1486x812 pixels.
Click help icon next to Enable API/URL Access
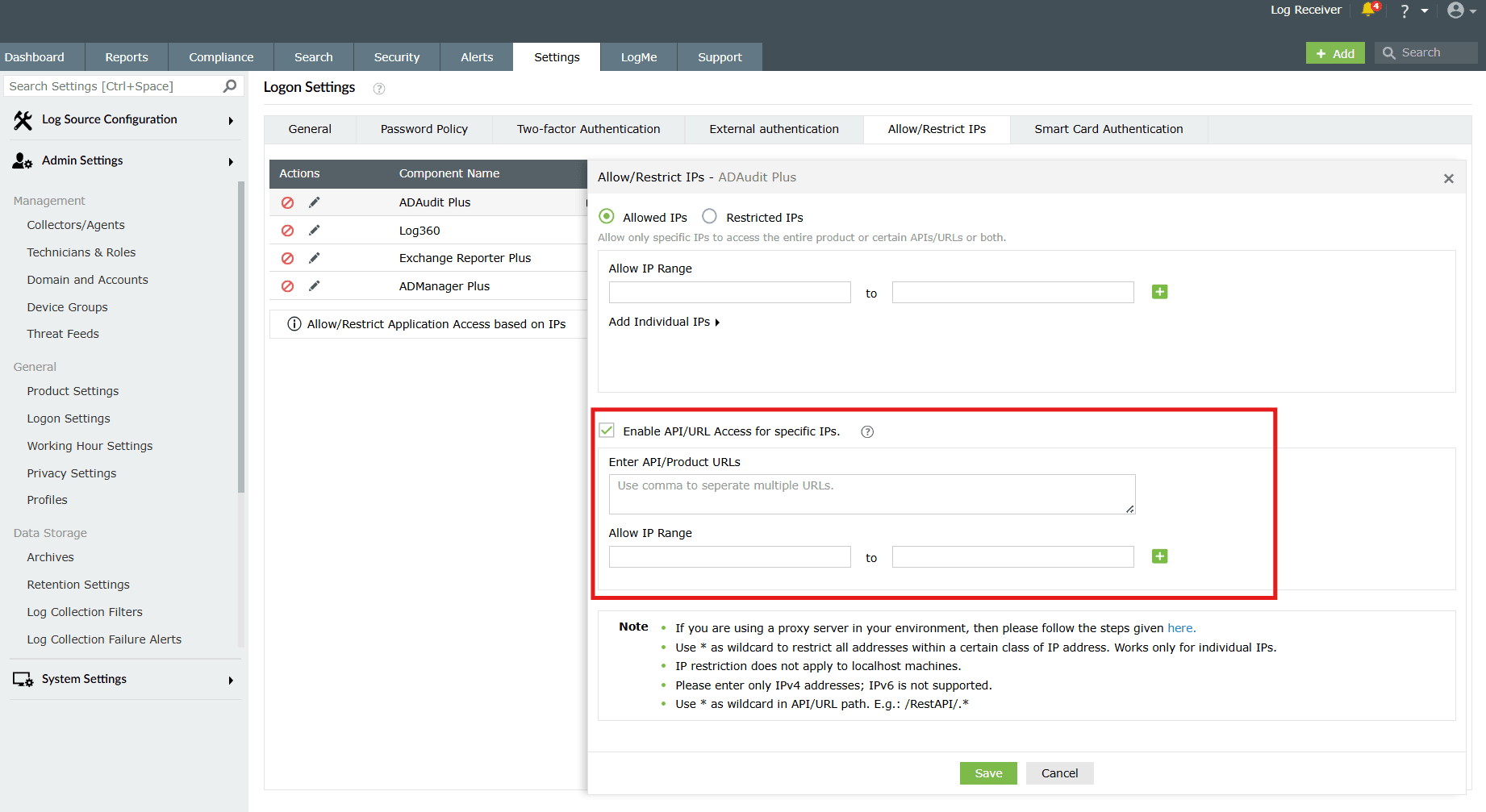point(867,431)
